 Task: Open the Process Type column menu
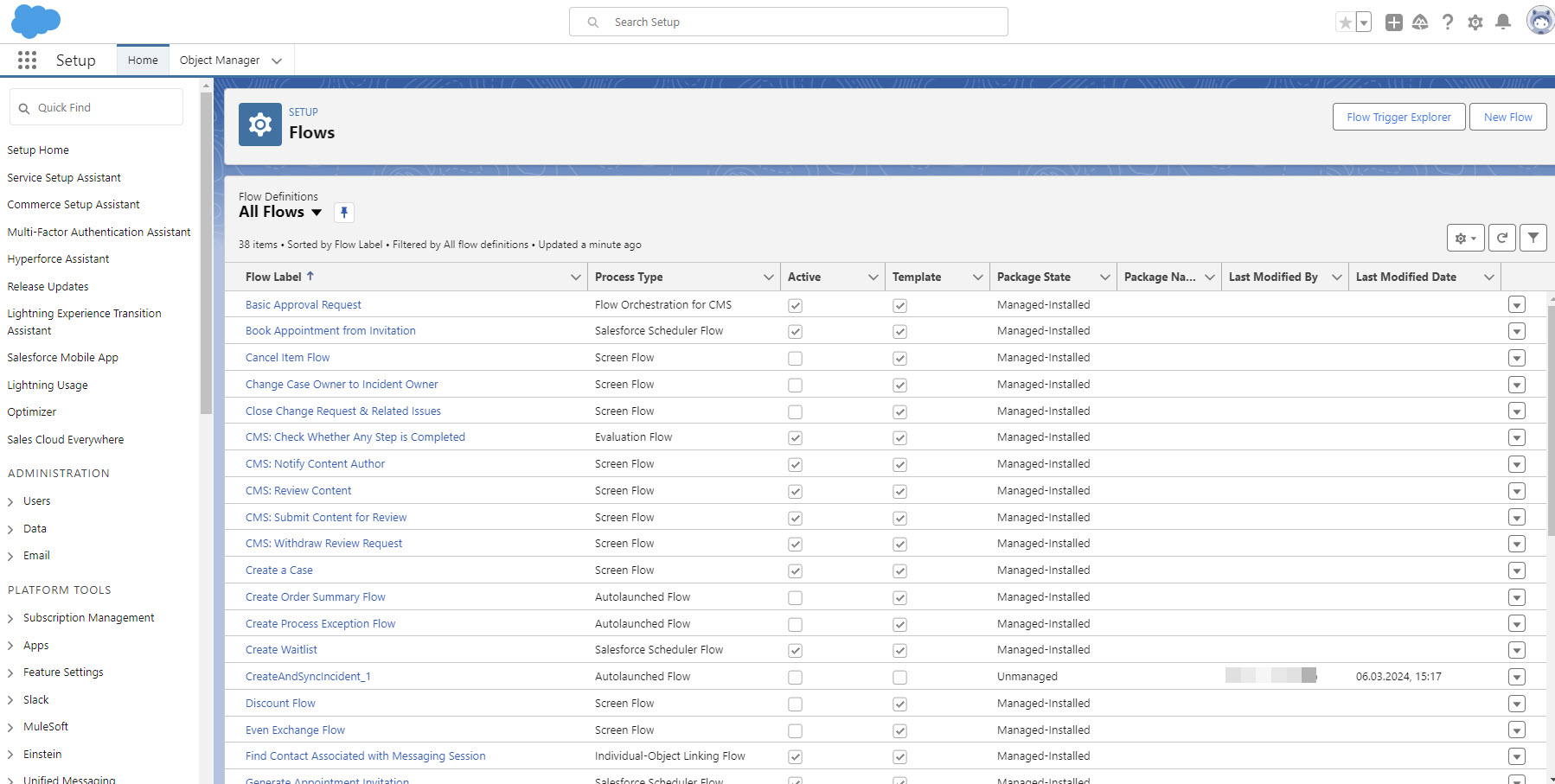click(x=768, y=277)
